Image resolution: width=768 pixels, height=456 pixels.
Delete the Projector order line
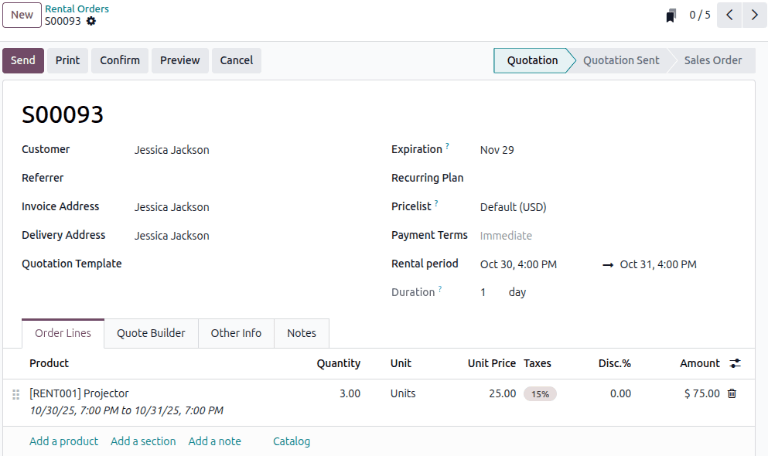(732, 394)
